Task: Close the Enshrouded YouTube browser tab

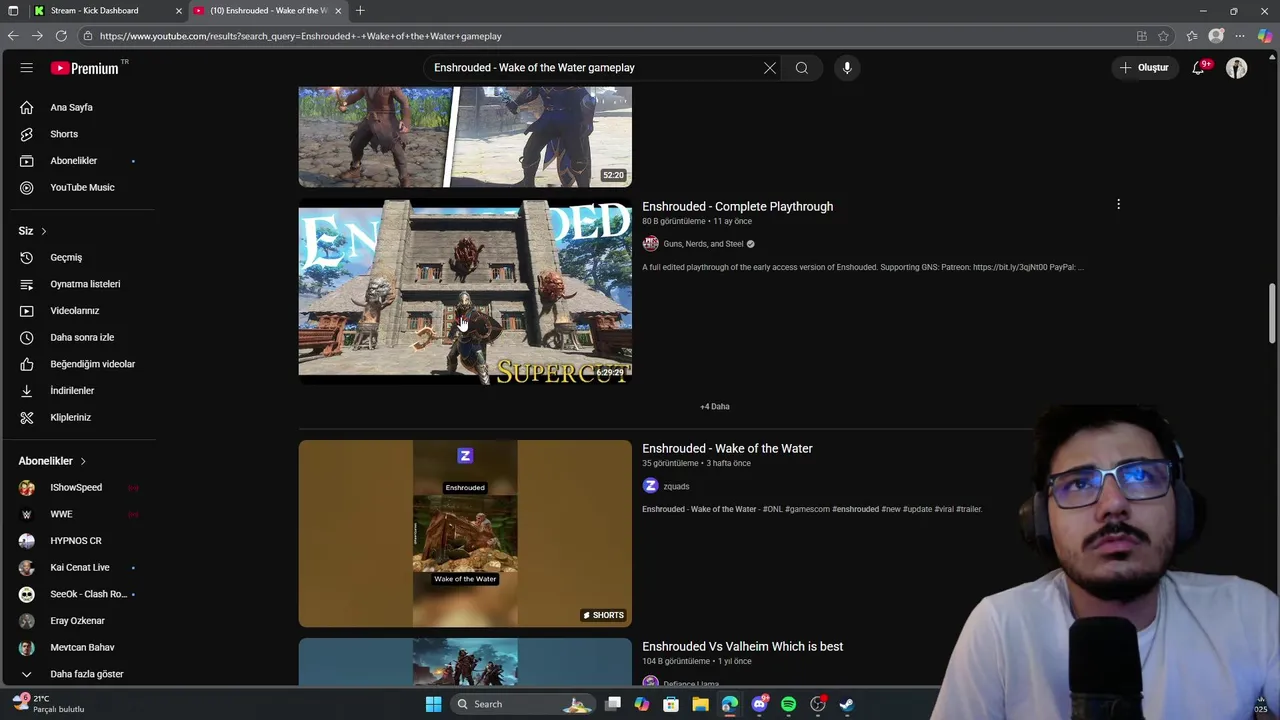Action: [338, 10]
